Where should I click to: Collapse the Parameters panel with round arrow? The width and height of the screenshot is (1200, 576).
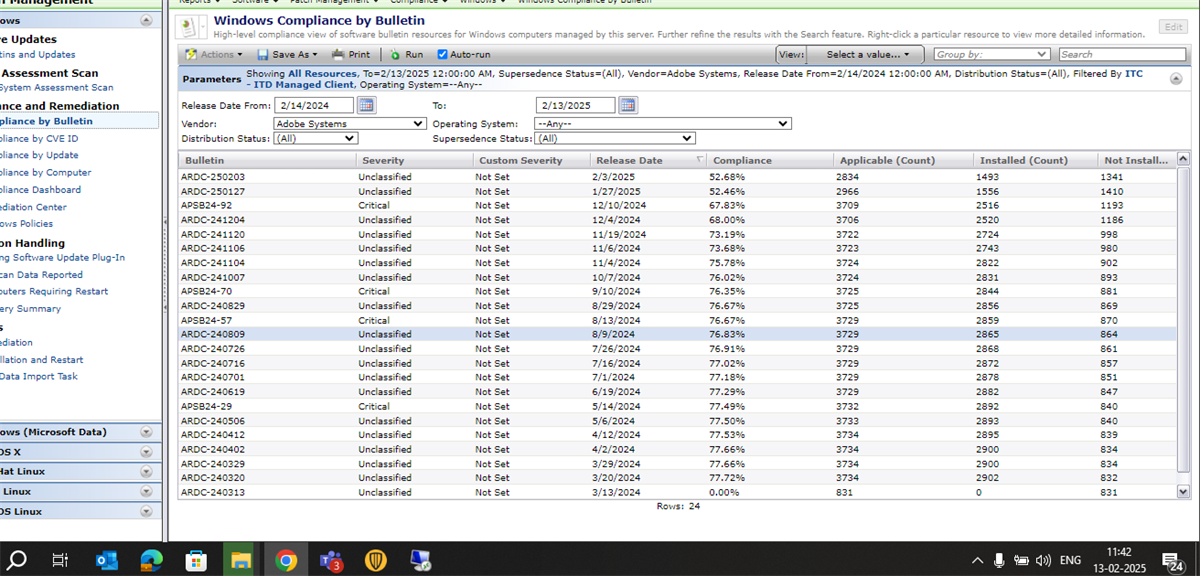coord(1176,77)
